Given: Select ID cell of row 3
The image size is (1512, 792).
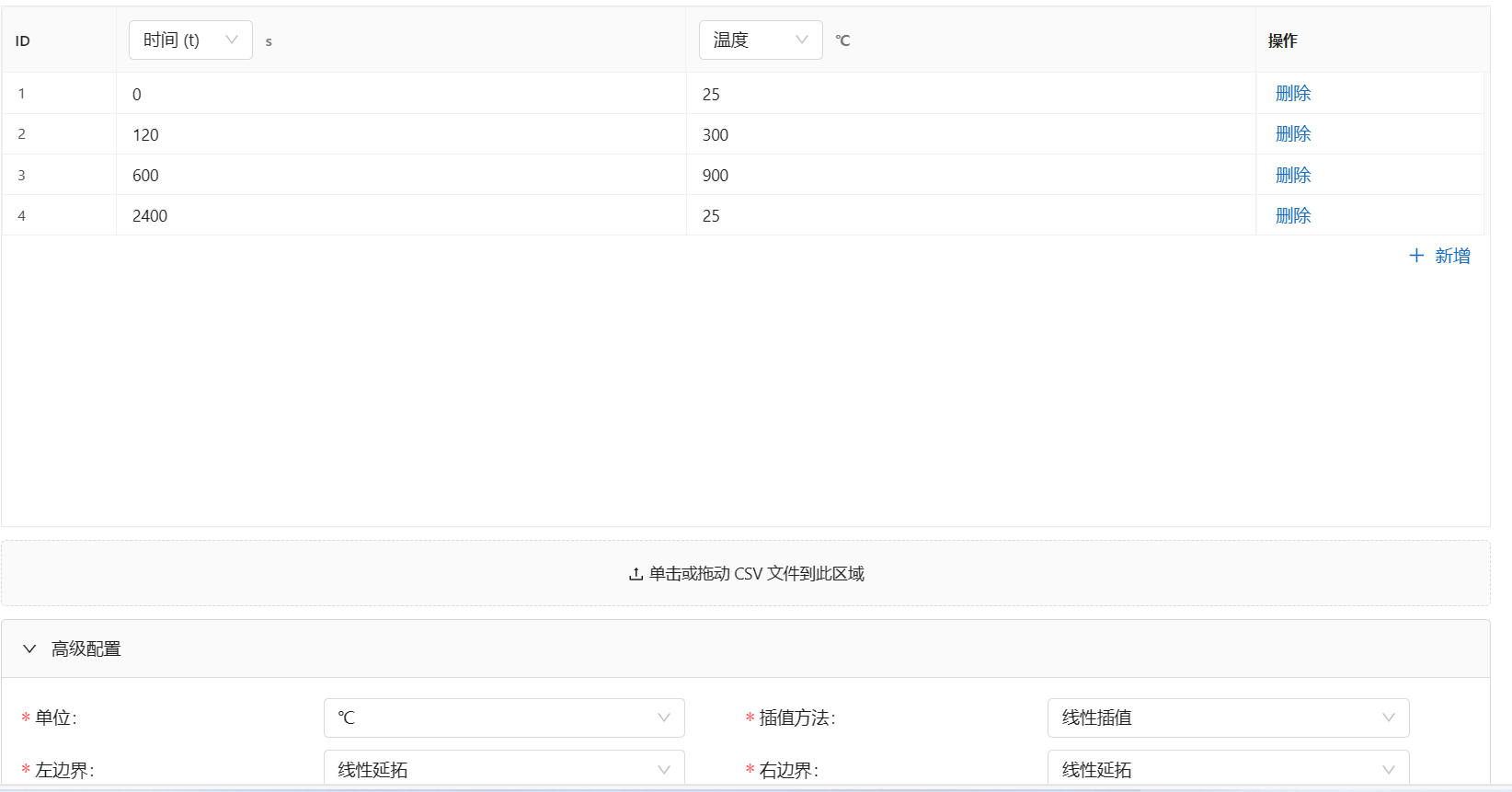Looking at the screenshot, I should click(x=59, y=175).
